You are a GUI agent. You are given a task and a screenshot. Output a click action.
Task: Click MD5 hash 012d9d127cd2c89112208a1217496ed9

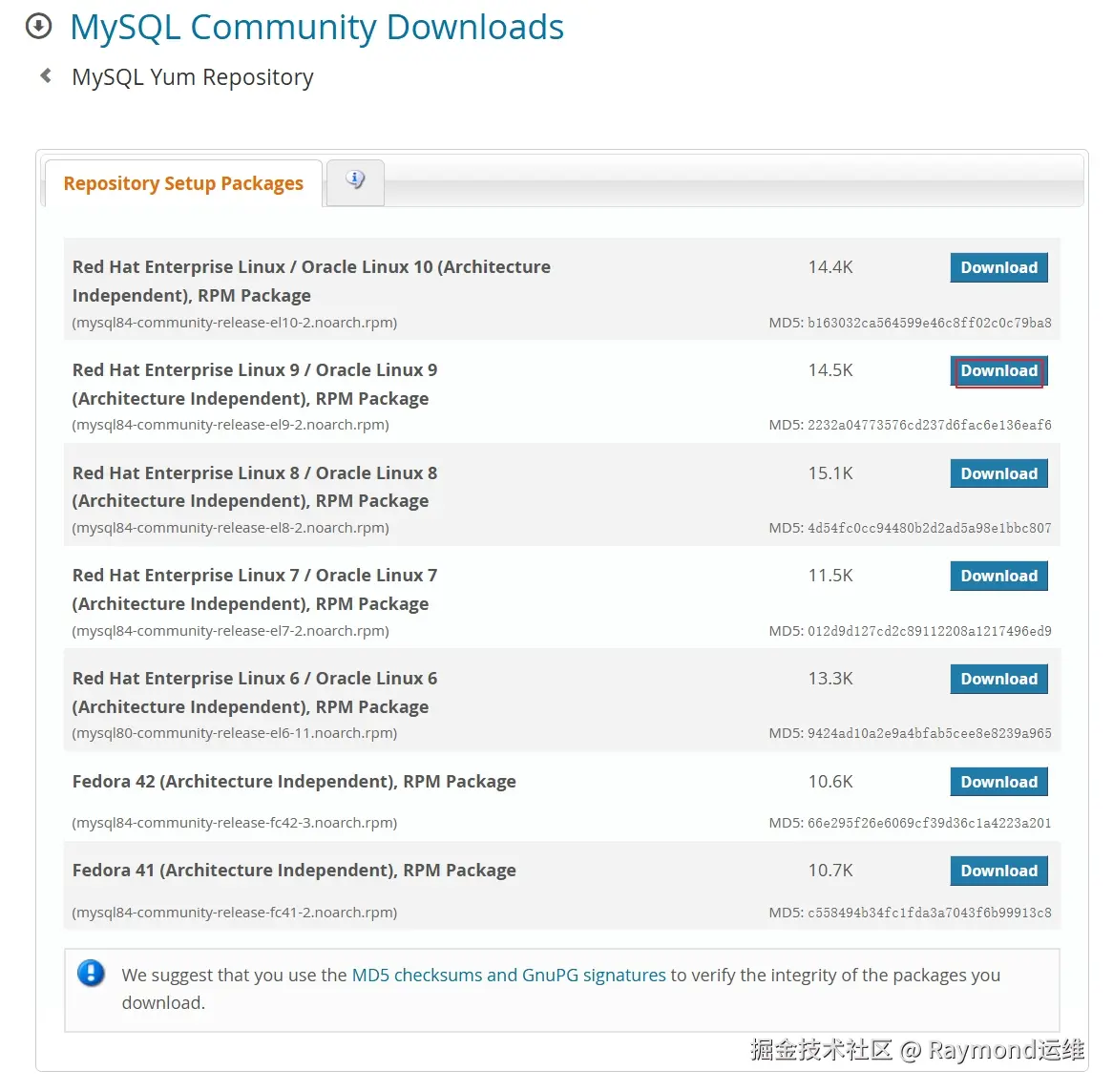pos(929,631)
